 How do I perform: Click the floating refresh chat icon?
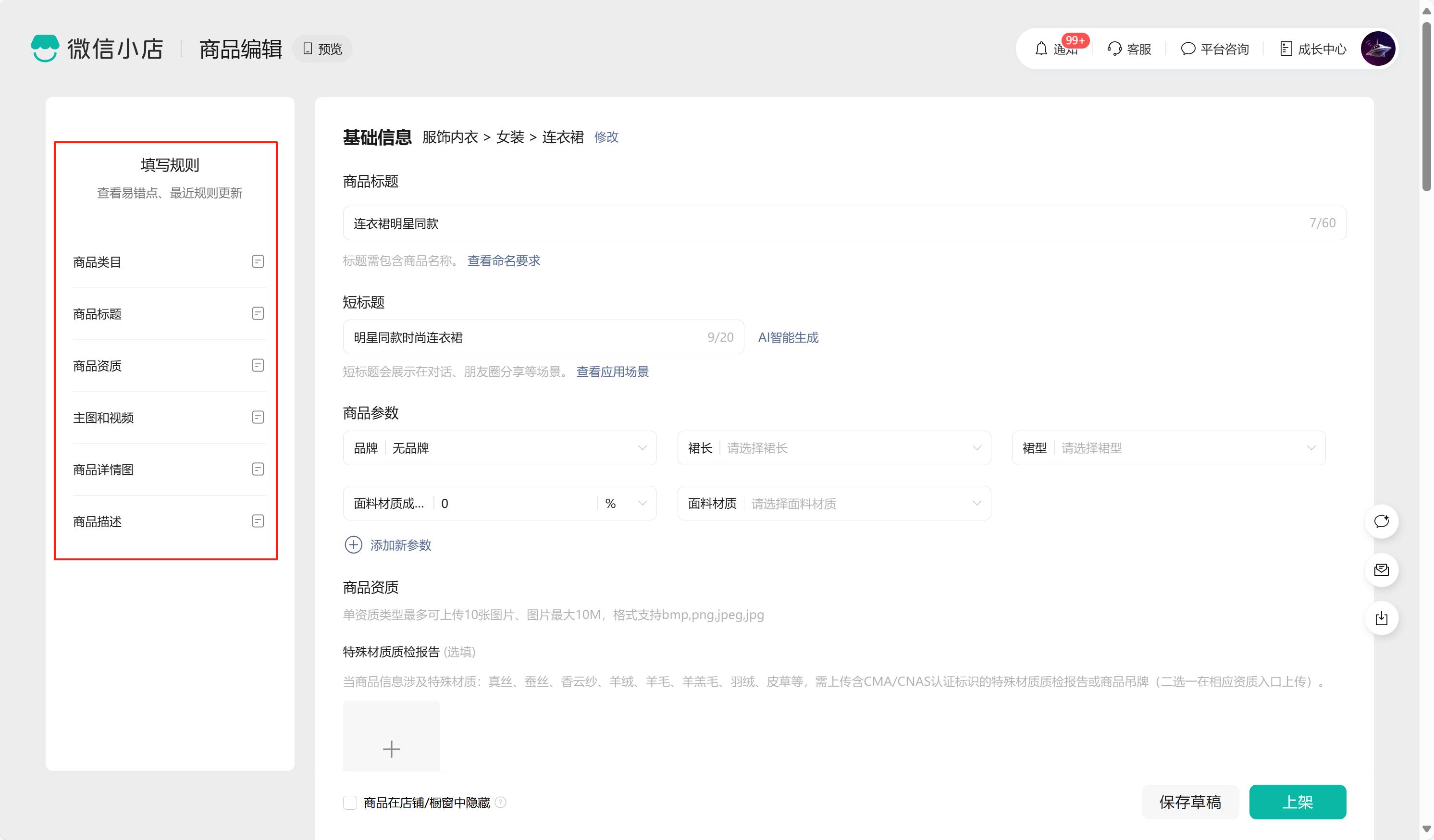click(x=1381, y=521)
